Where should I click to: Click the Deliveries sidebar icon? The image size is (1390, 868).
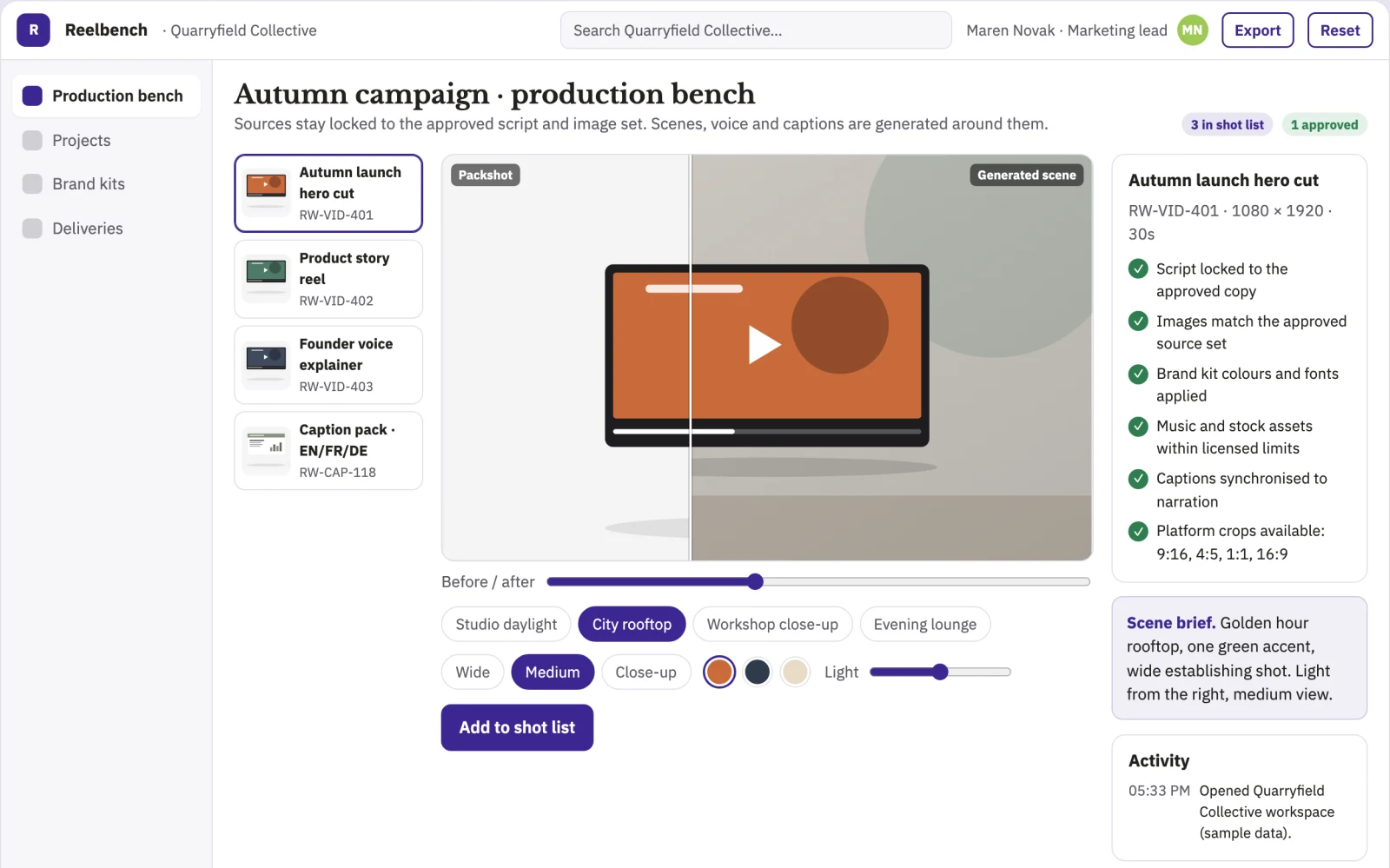(x=32, y=229)
